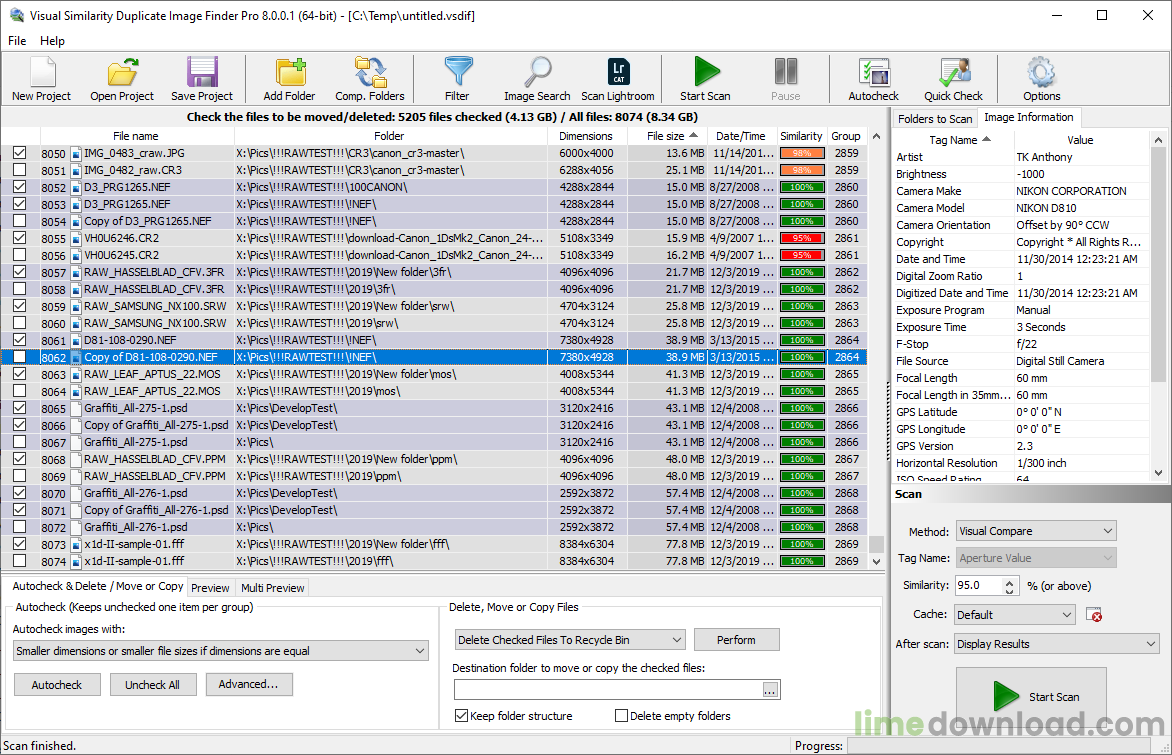Open Delete Checked Files To Recycle Bin dropdown
Image resolution: width=1172 pixels, height=755 pixels.
pos(570,640)
